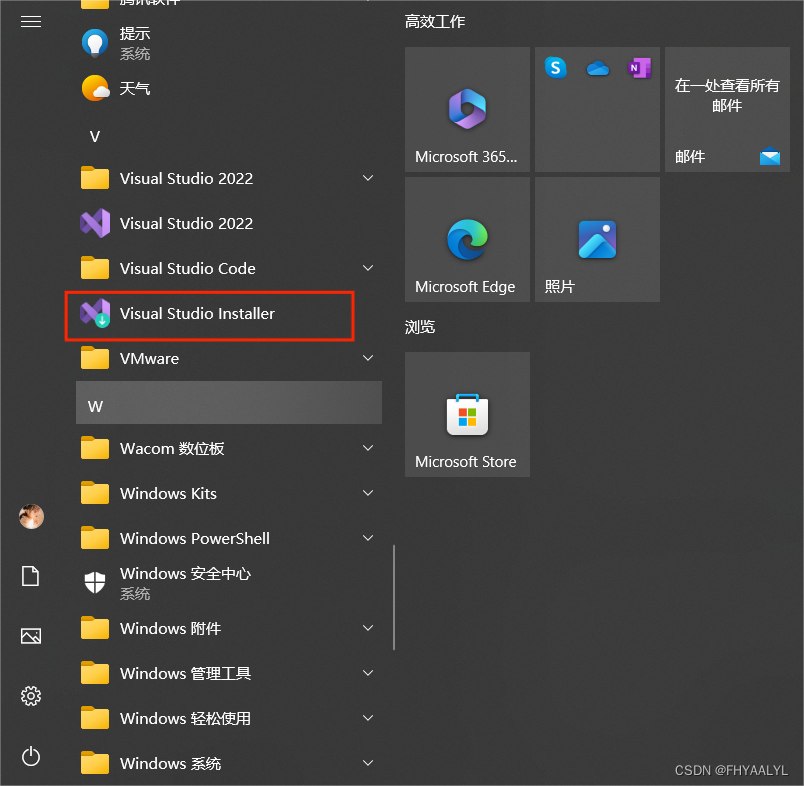Launch OneNote from the tile group
This screenshot has width=804, height=786.
point(639,68)
